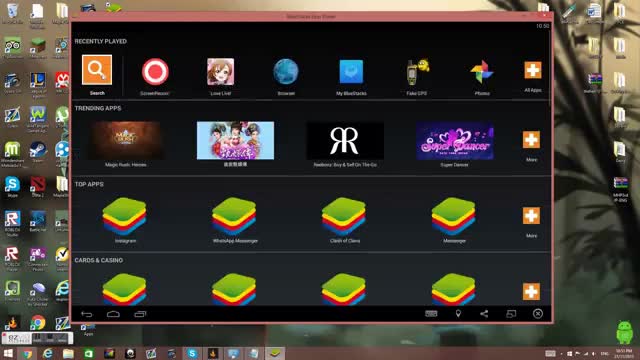The height and width of the screenshot is (360, 640).
Task: Open the Super Dancer trending banner
Action: tap(455, 140)
